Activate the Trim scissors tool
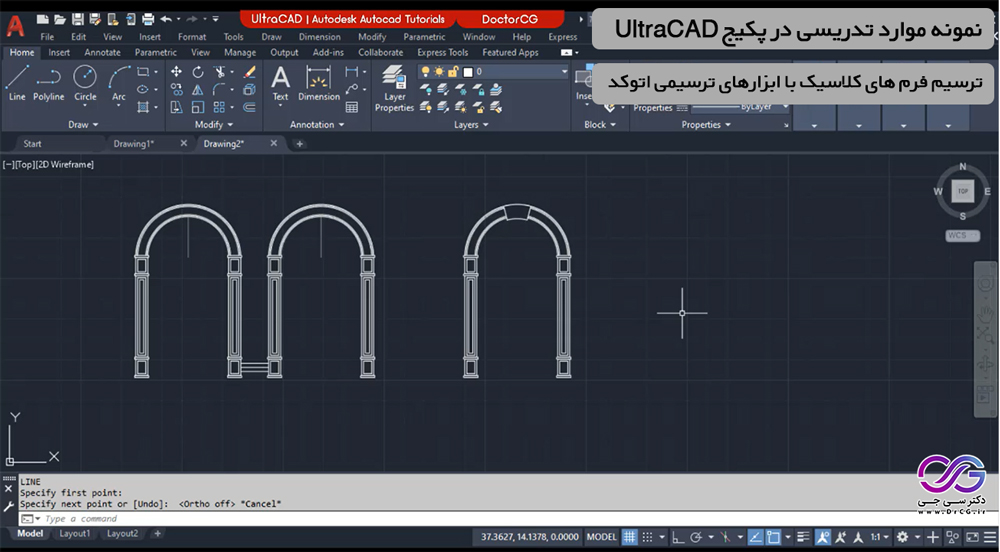1000x552 pixels. point(220,71)
